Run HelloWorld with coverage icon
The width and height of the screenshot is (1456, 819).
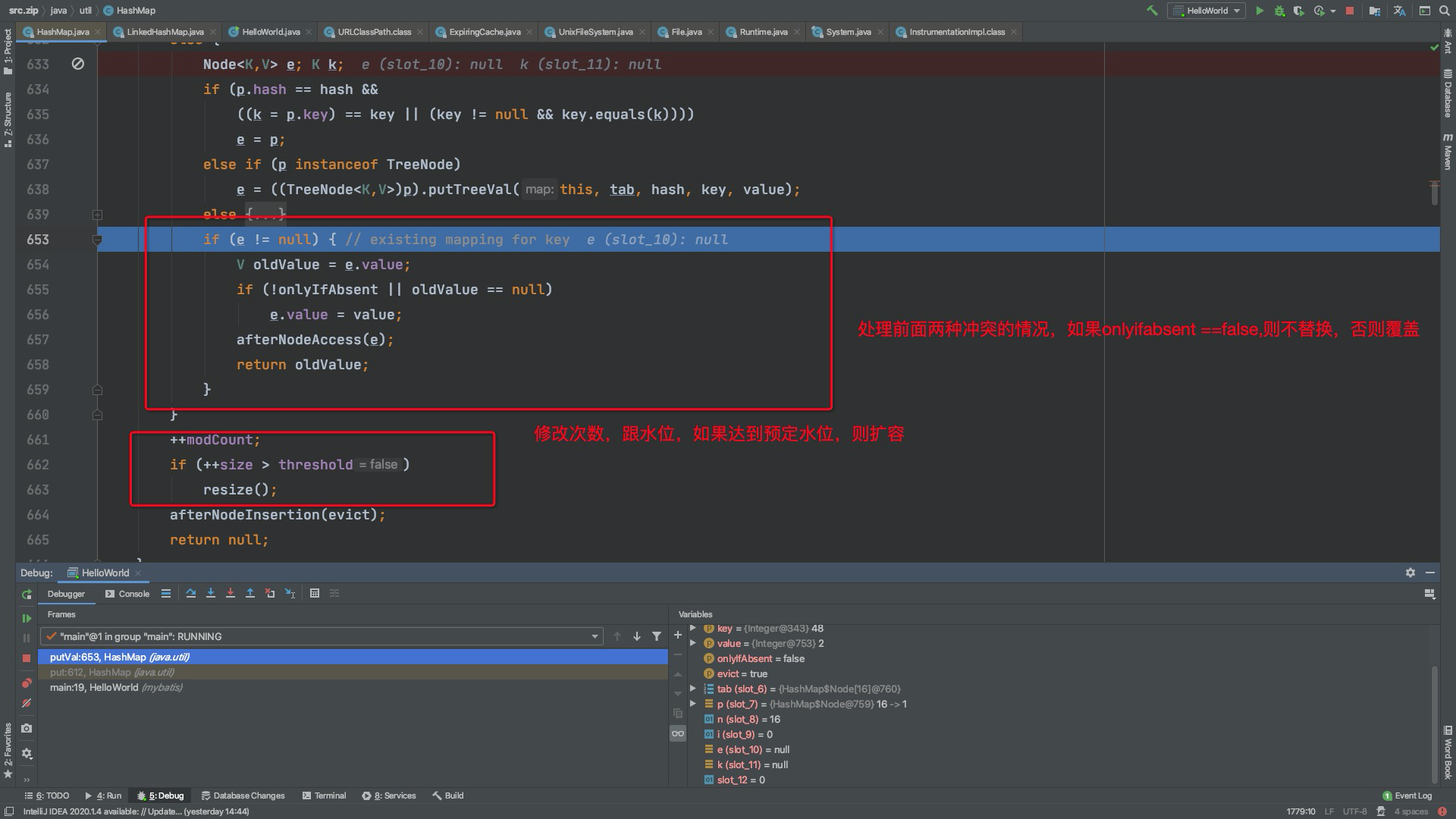click(1299, 11)
